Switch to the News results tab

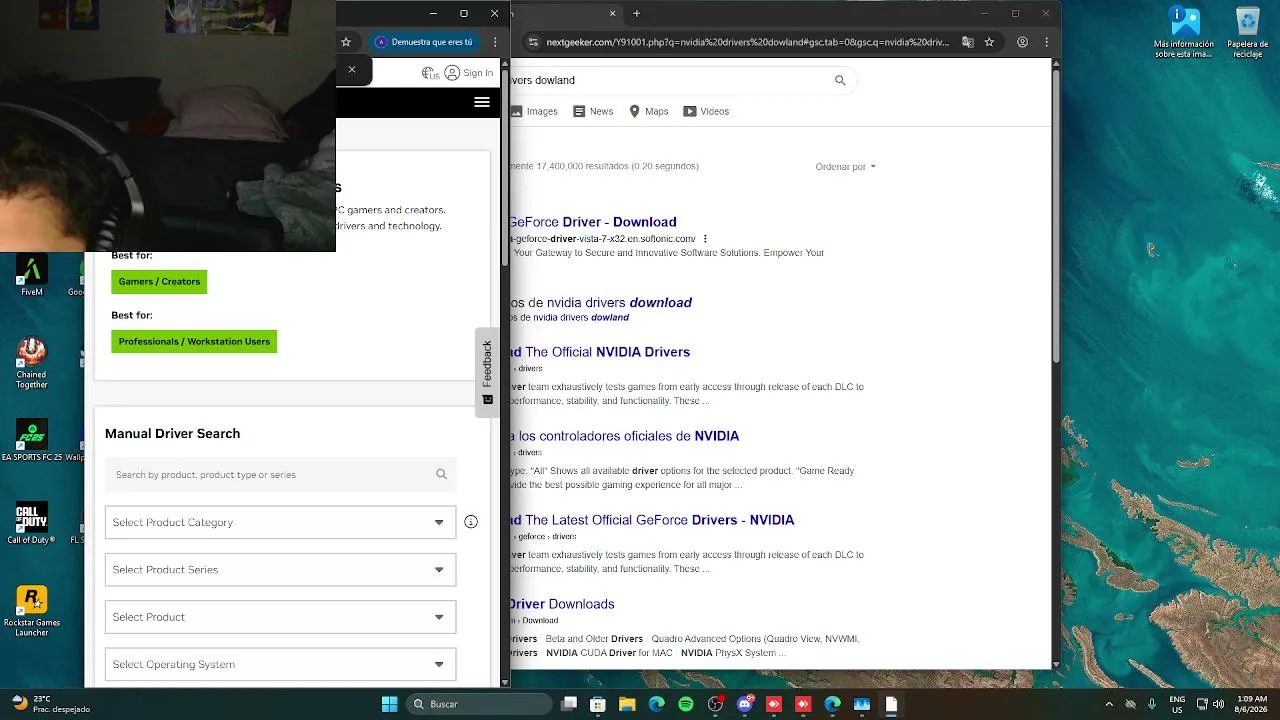click(x=593, y=111)
